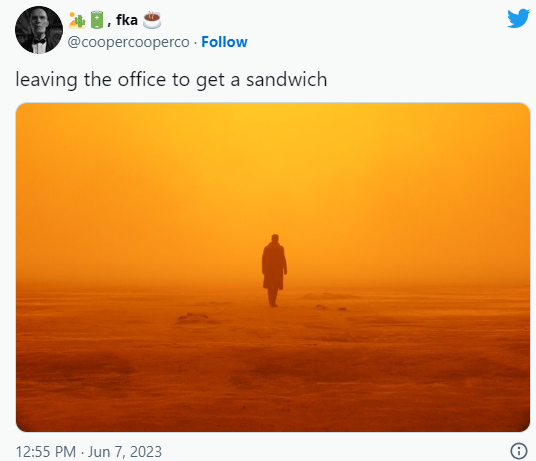This screenshot has height=461, width=536.
Task: Open the orange desert image attachment
Action: tap(273, 267)
